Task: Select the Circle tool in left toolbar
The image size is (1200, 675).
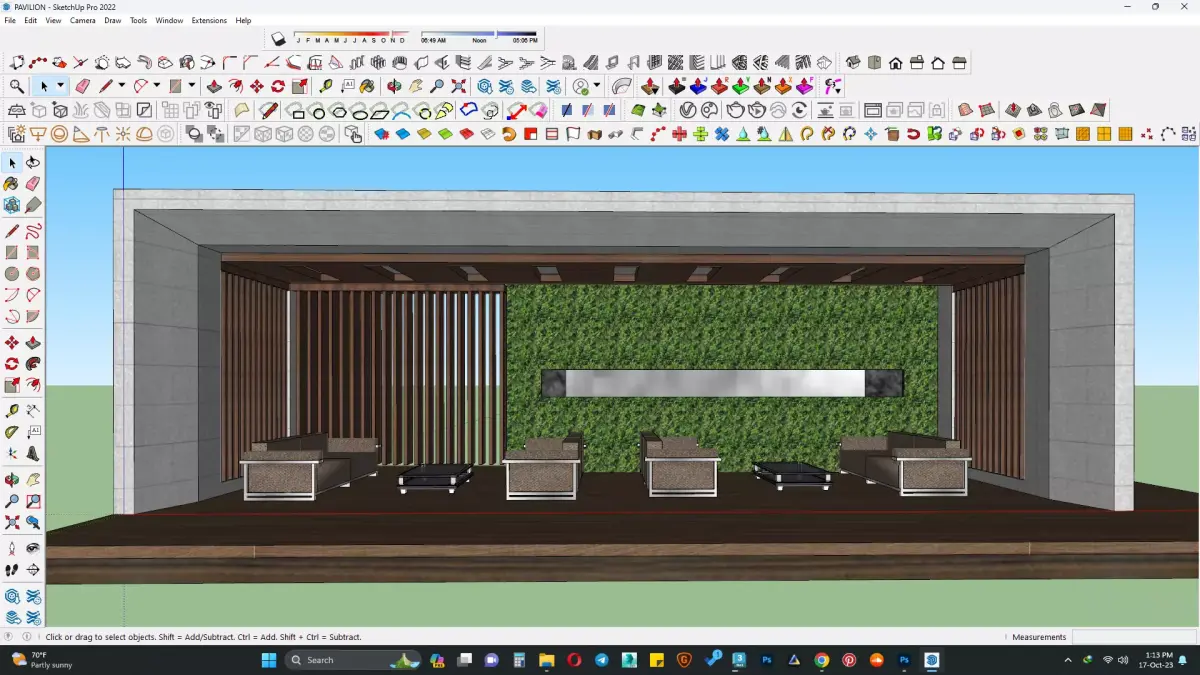Action: (x=12, y=274)
